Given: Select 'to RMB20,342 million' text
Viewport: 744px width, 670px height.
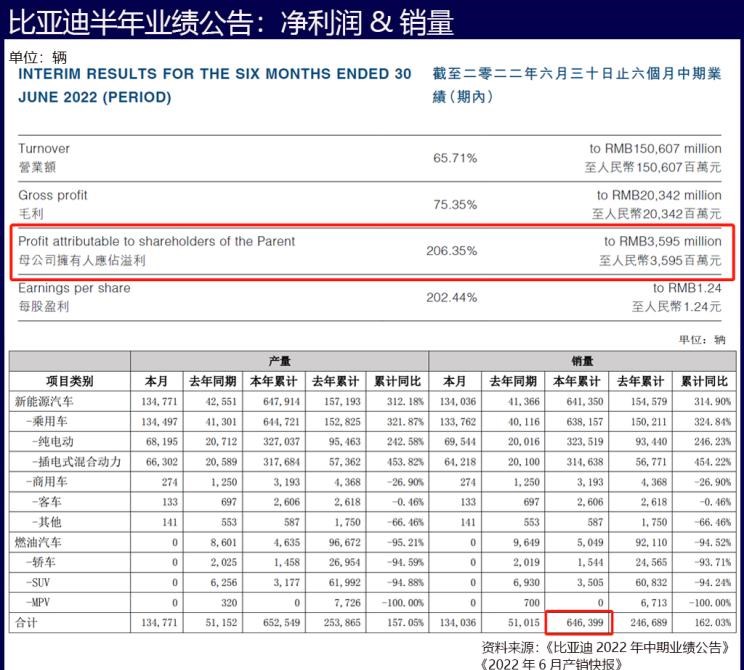Looking at the screenshot, I should click(659, 195).
